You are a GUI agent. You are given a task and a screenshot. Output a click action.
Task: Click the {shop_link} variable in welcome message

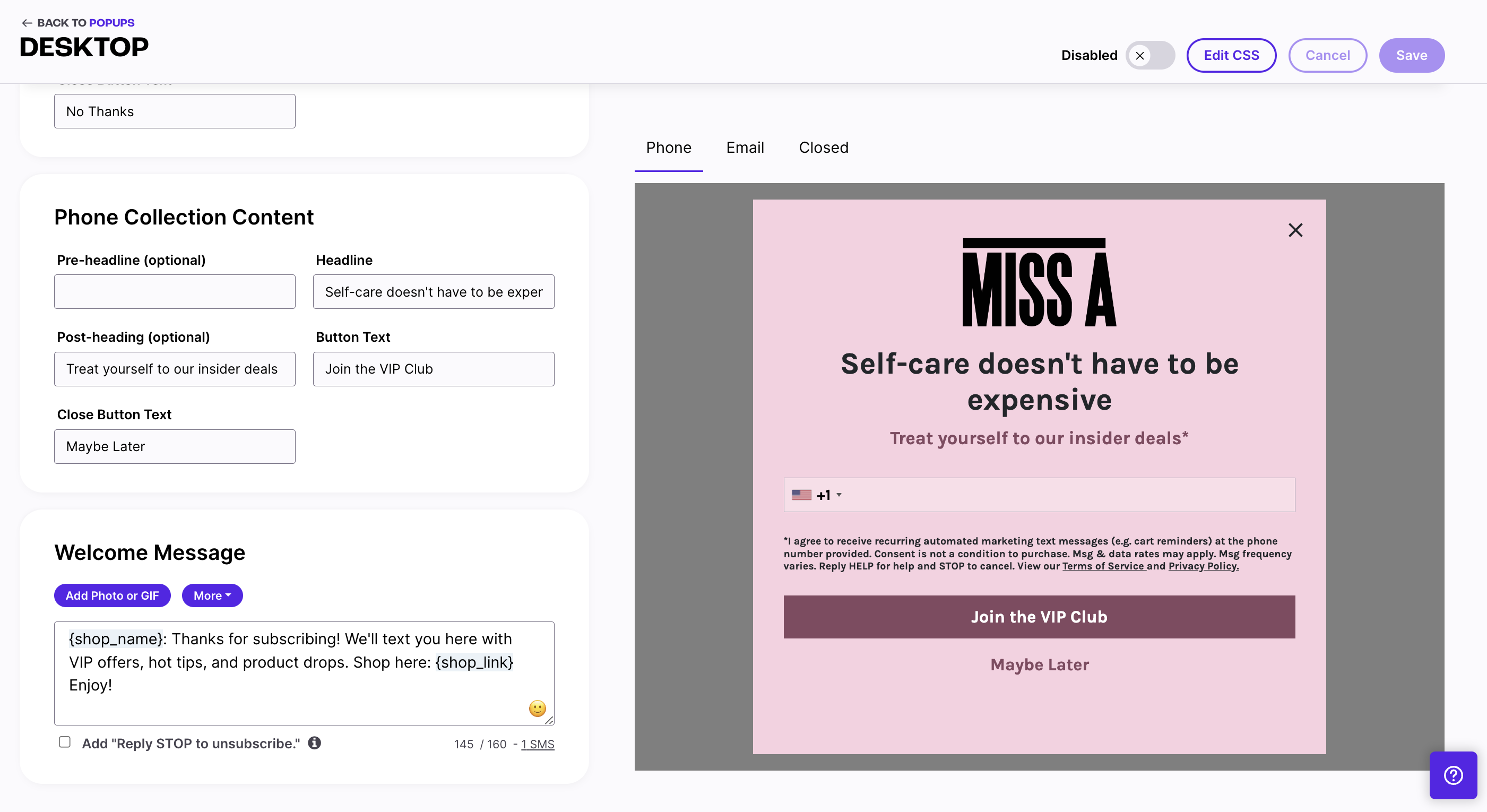(x=474, y=662)
